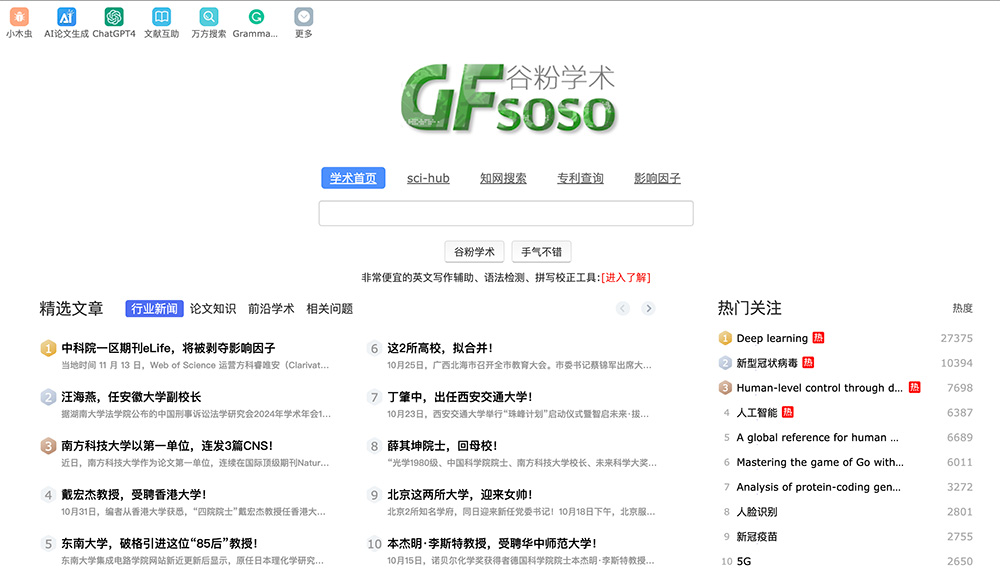Open the 小木虫 shortcut icon
The width and height of the screenshot is (1000, 580).
19,17
